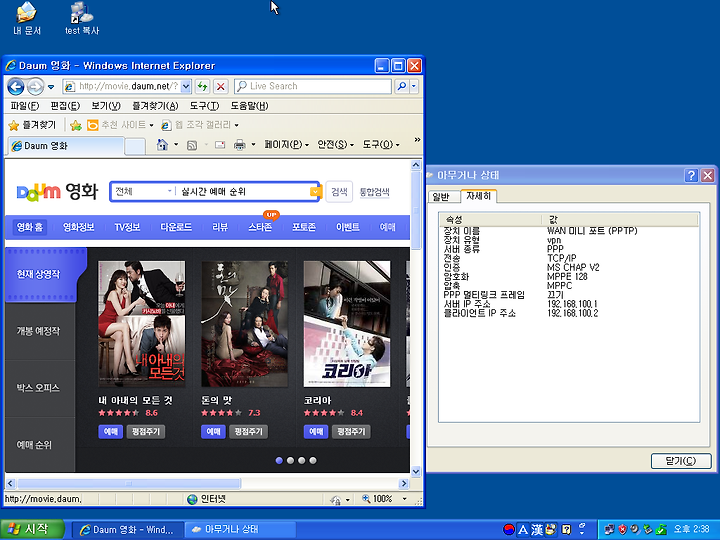Open the 편집(E) menu
The image size is (720, 540).
coord(65,106)
